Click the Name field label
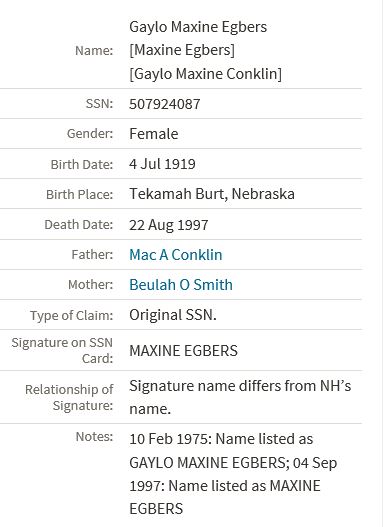Image resolution: width=383 pixels, height=527 pixels. tap(94, 50)
